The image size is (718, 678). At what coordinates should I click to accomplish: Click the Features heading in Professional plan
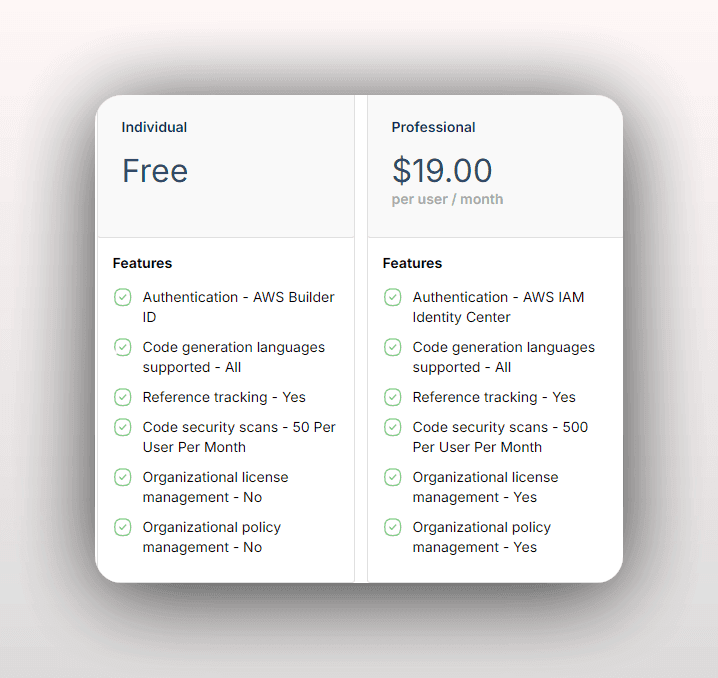[412, 263]
